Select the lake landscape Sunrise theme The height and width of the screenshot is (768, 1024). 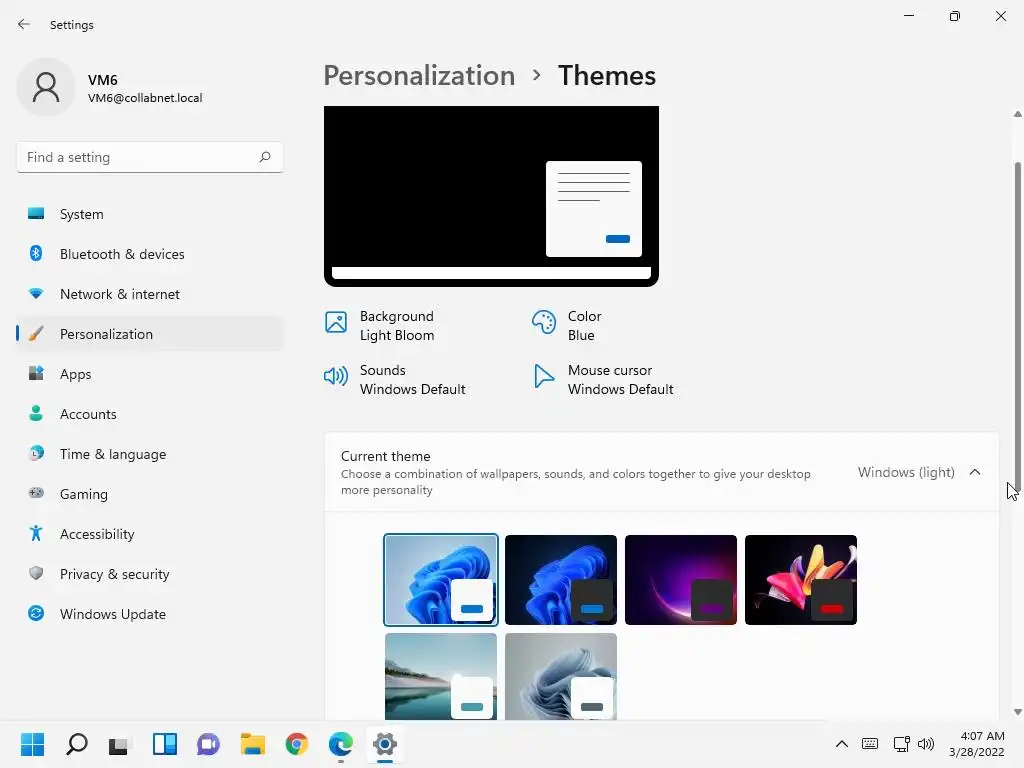tap(441, 677)
